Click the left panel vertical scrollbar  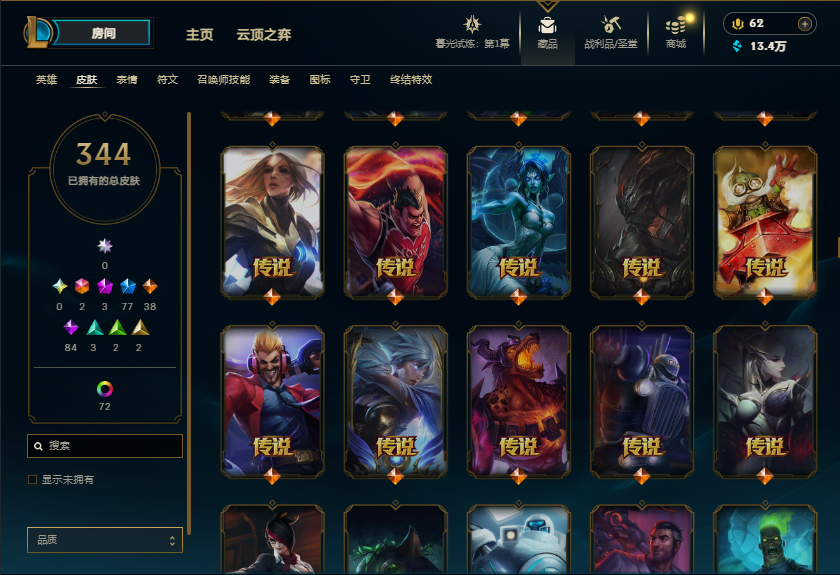coord(189,323)
